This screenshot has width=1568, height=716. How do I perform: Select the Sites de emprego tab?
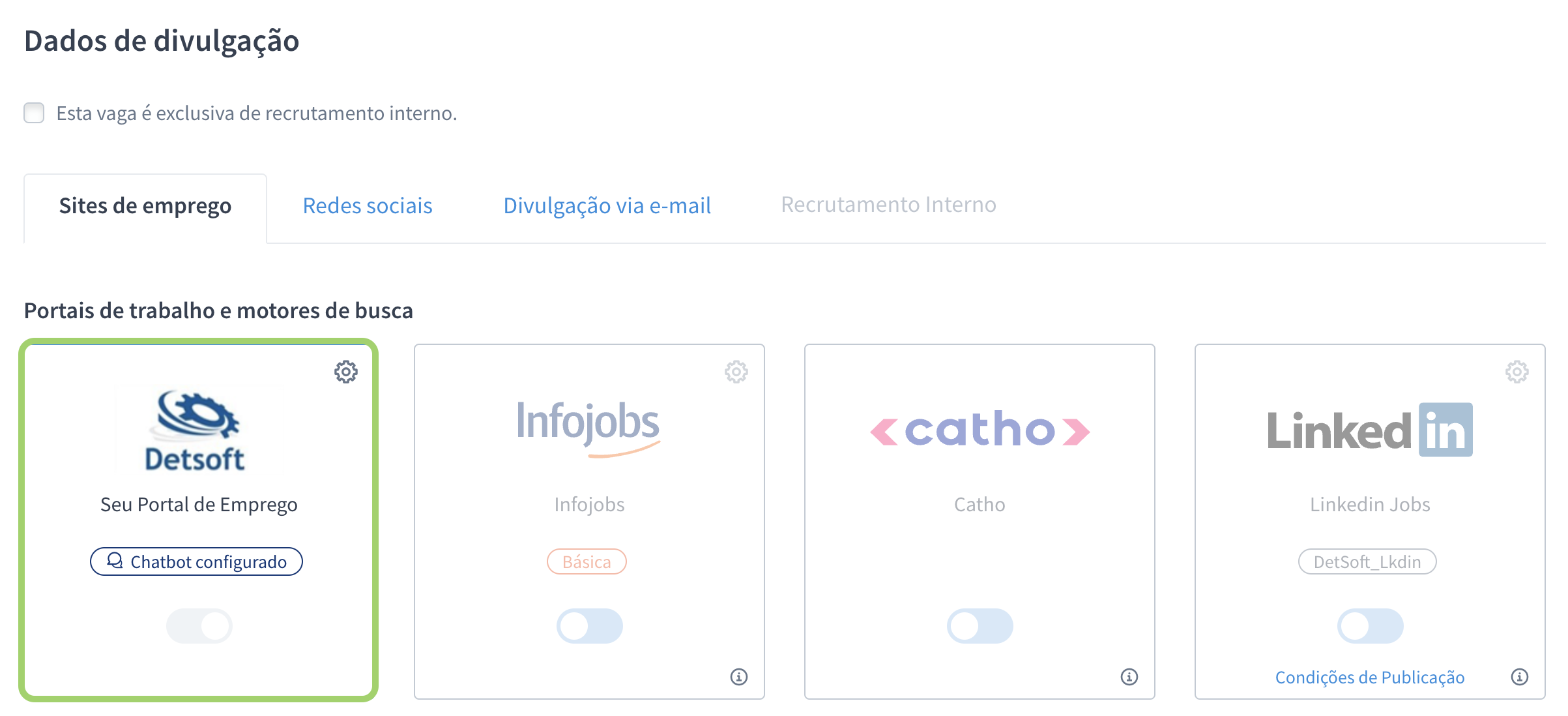145,206
